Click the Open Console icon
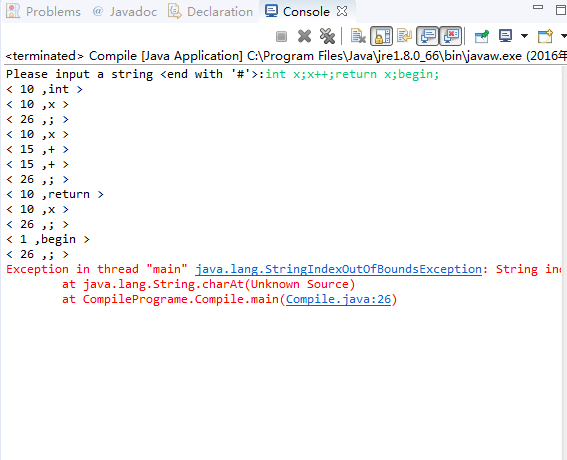The image size is (567, 460). (545, 36)
